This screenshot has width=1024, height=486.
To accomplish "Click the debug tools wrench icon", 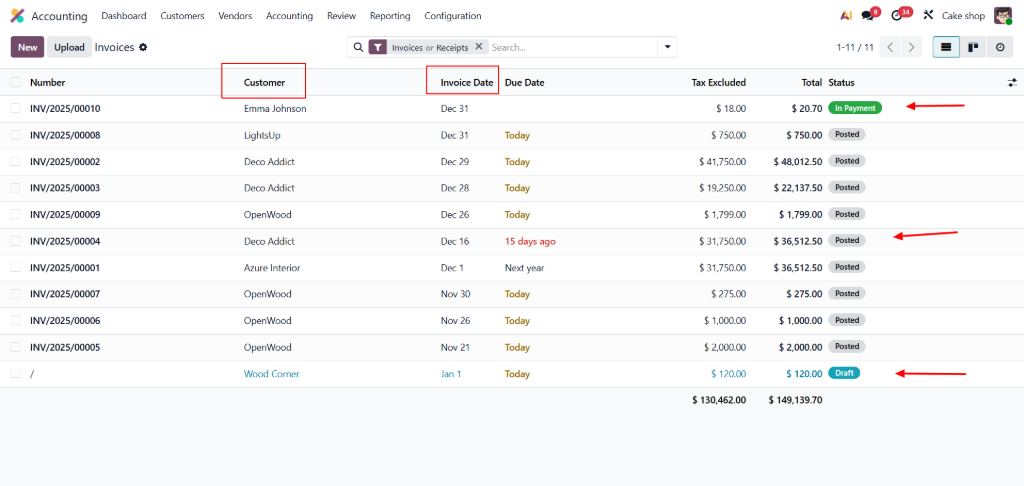I will click(x=928, y=16).
